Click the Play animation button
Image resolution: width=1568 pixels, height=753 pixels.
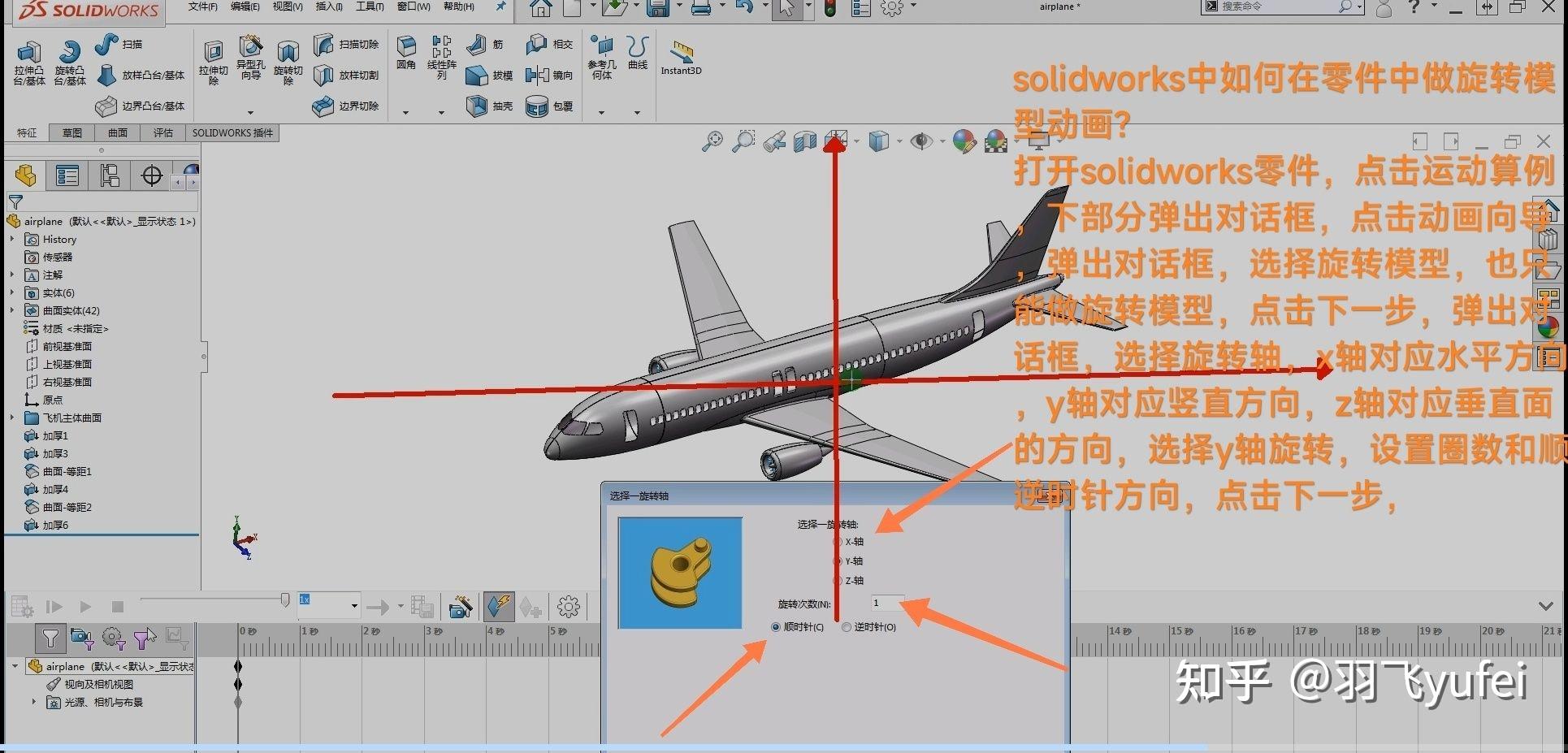85,606
